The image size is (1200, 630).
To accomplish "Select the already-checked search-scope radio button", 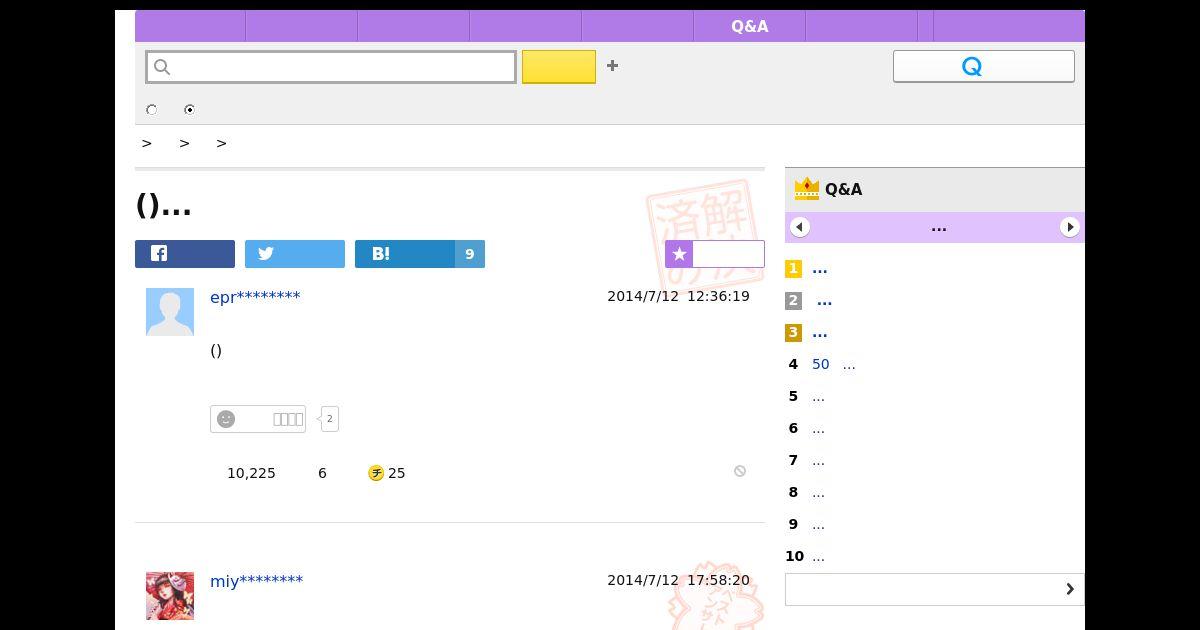I will (189, 110).
